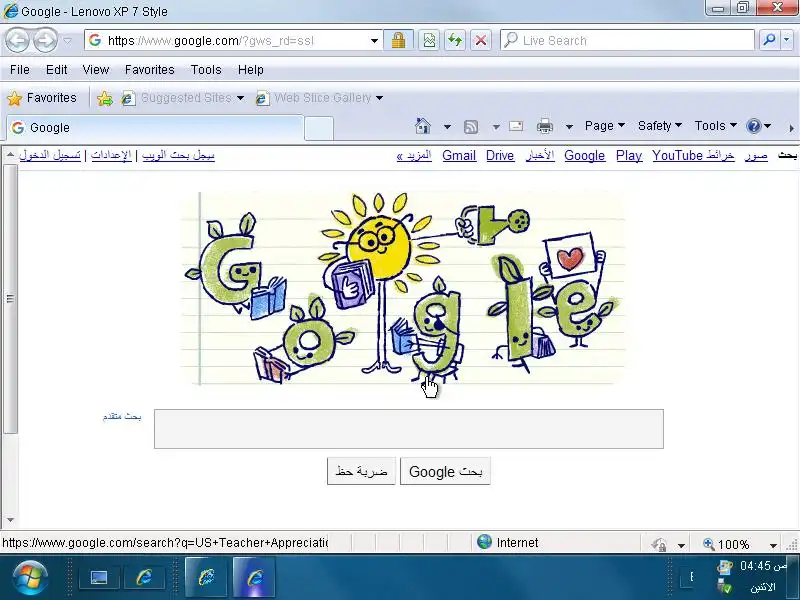The height and width of the screenshot is (600, 800).
Task: Click the Print printer icon
Action: (545, 126)
